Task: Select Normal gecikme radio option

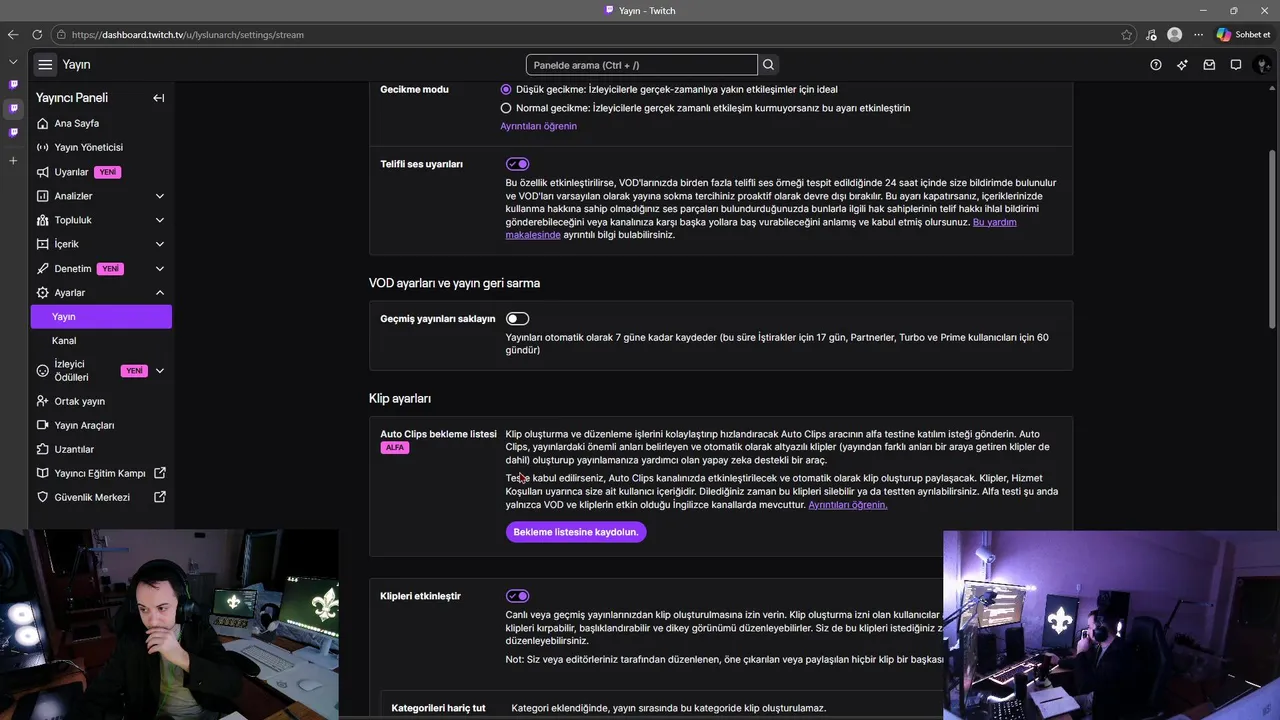Action: [x=506, y=108]
